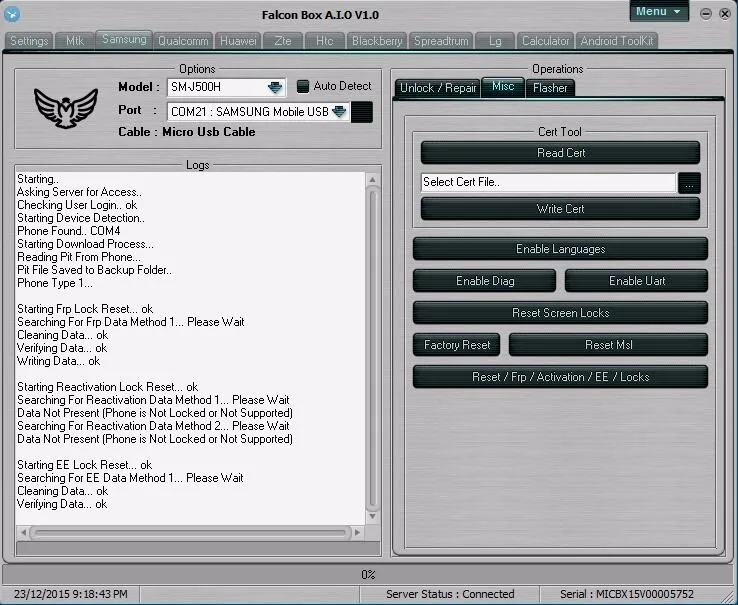Open the Lg tab
738x605 pixels.
click(495, 41)
